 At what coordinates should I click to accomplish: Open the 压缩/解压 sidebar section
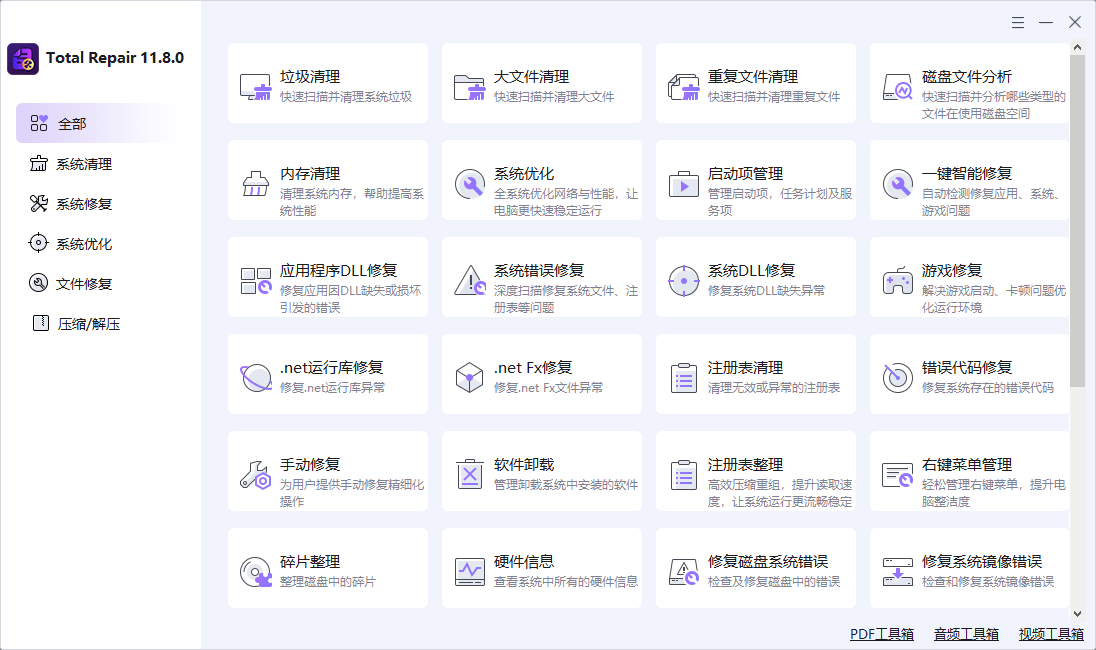(69, 323)
